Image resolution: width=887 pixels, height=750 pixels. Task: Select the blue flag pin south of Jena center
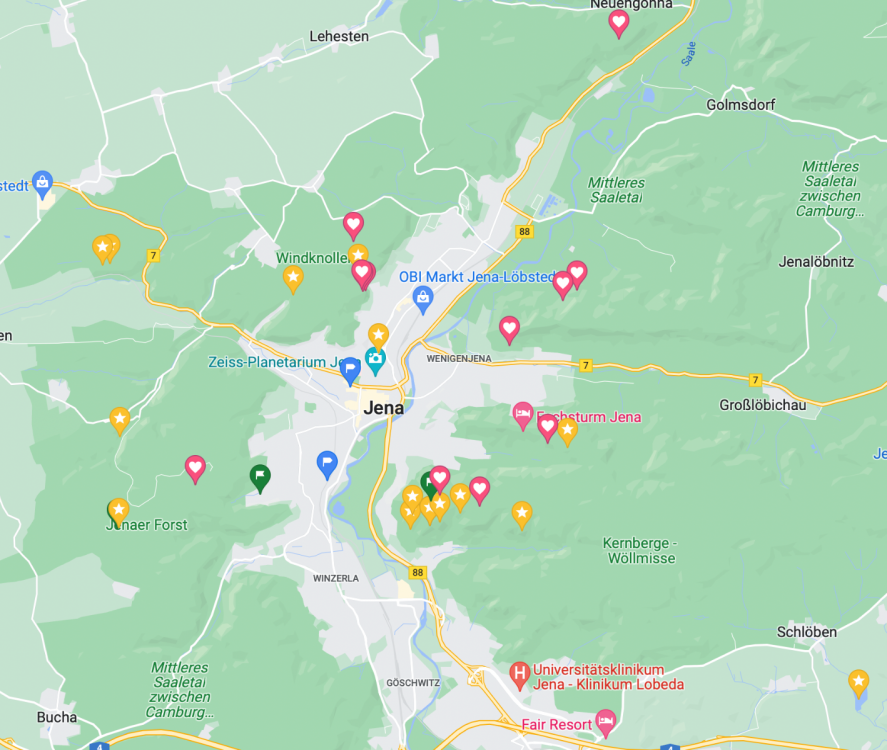[327, 464]
